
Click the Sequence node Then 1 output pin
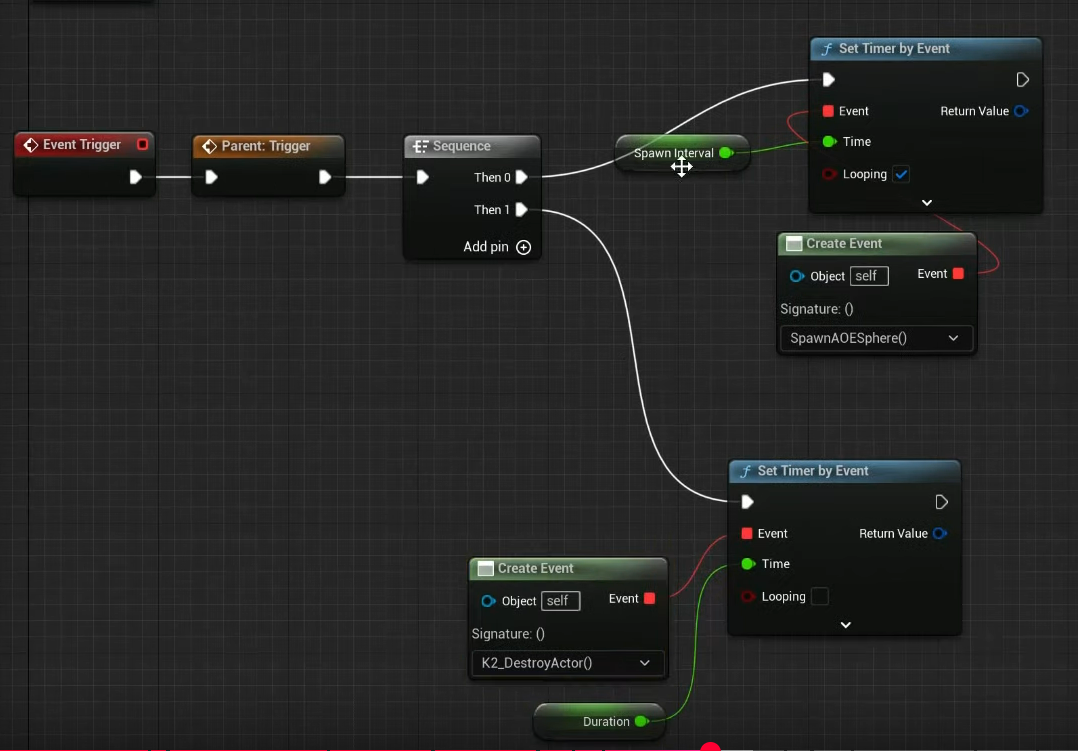tap(521, 210)
